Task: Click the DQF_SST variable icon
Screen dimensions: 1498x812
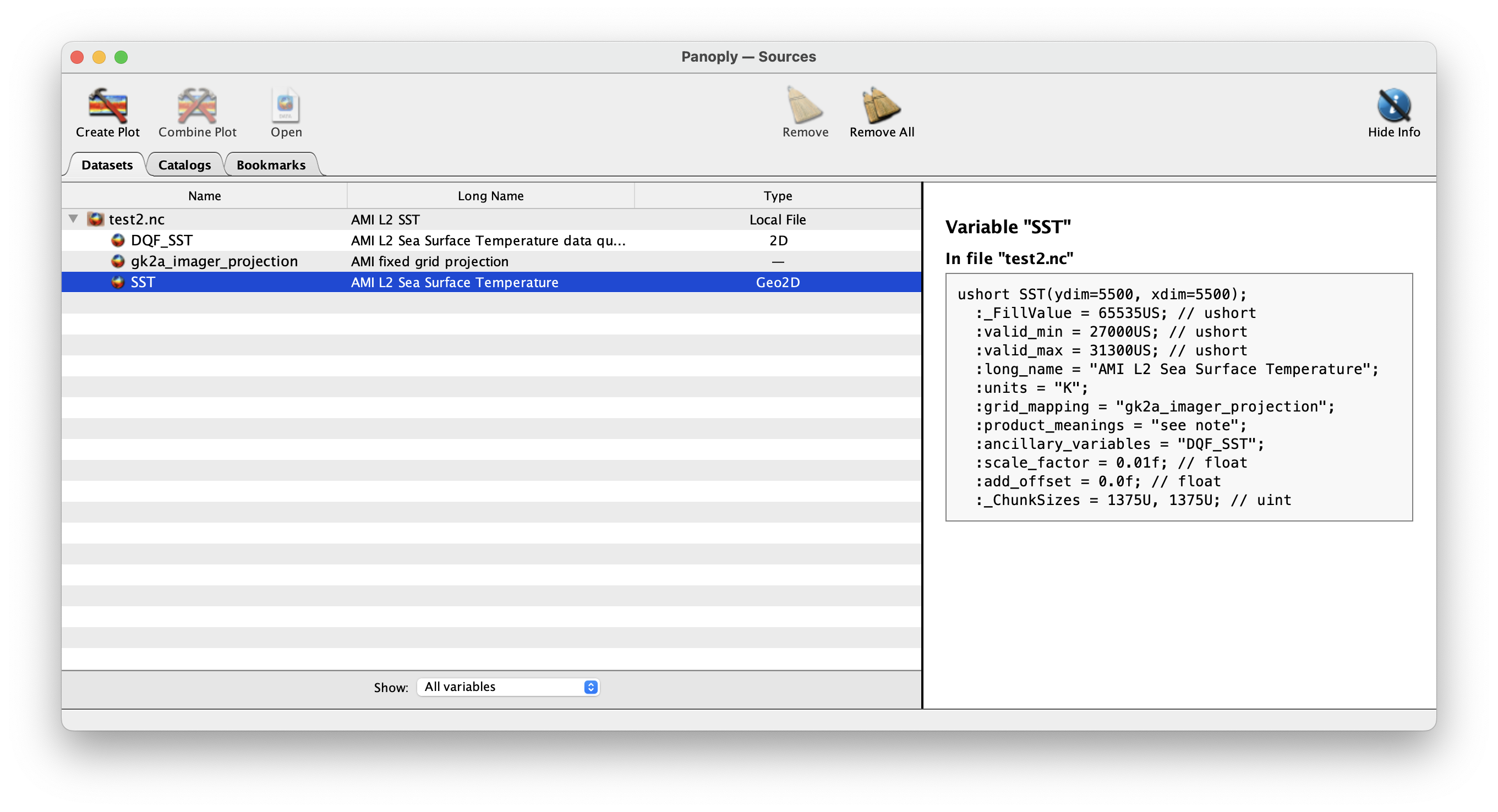Action: tap(117, 240)
